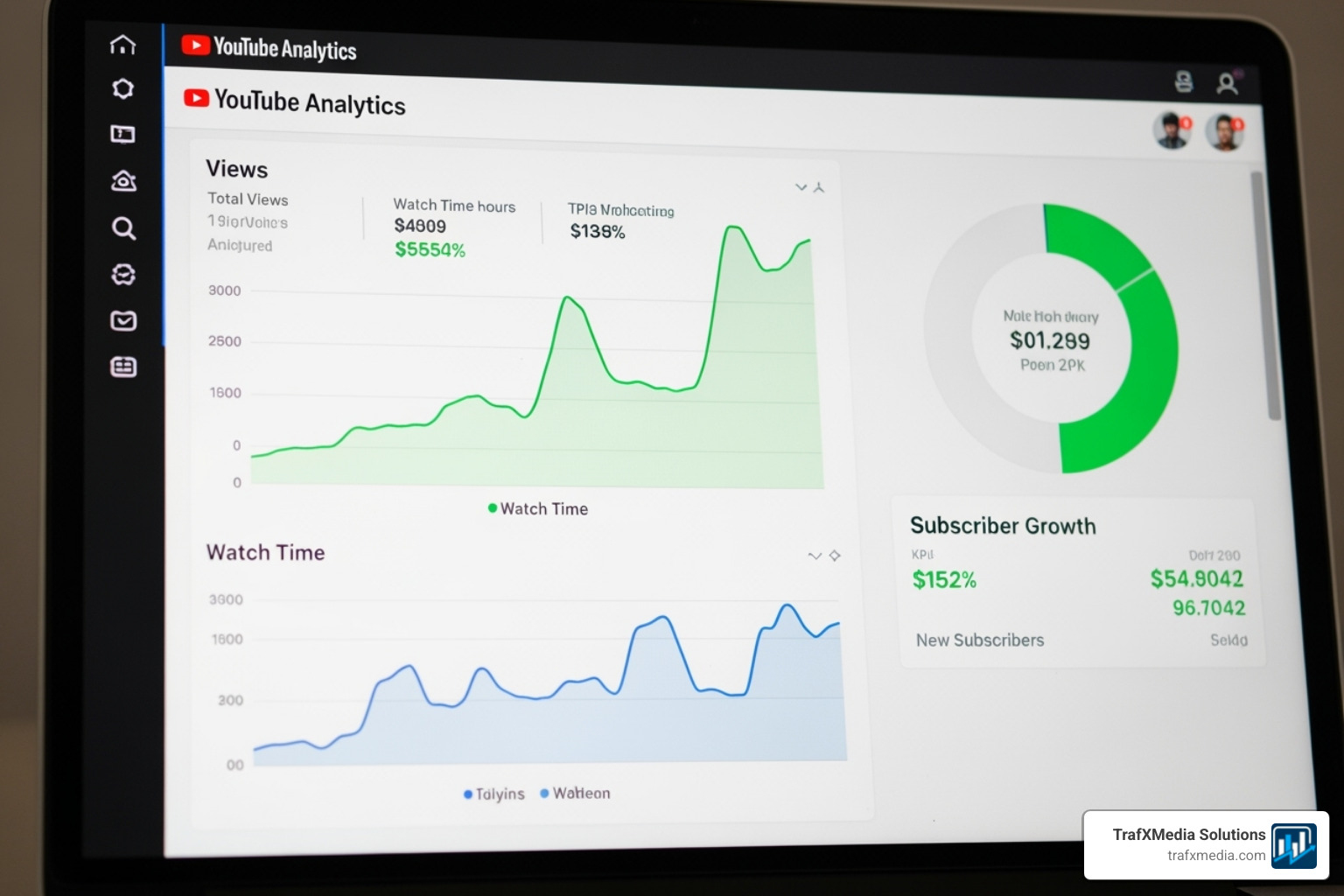This screenshot has width=1344, height=896.
Task: Select the third metric showing $138%
Action: tap(620, 220)
